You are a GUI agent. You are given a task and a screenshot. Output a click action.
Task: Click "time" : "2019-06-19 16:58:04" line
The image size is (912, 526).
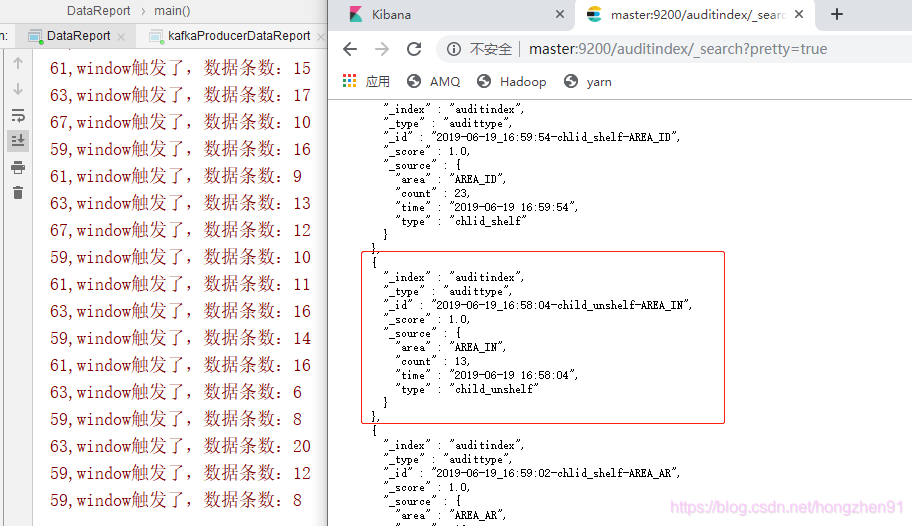pyautogui.click(x=487, y=375)
